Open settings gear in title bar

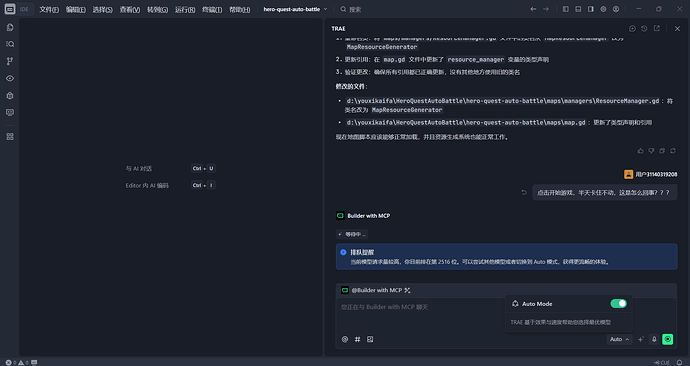click(603, 9)
